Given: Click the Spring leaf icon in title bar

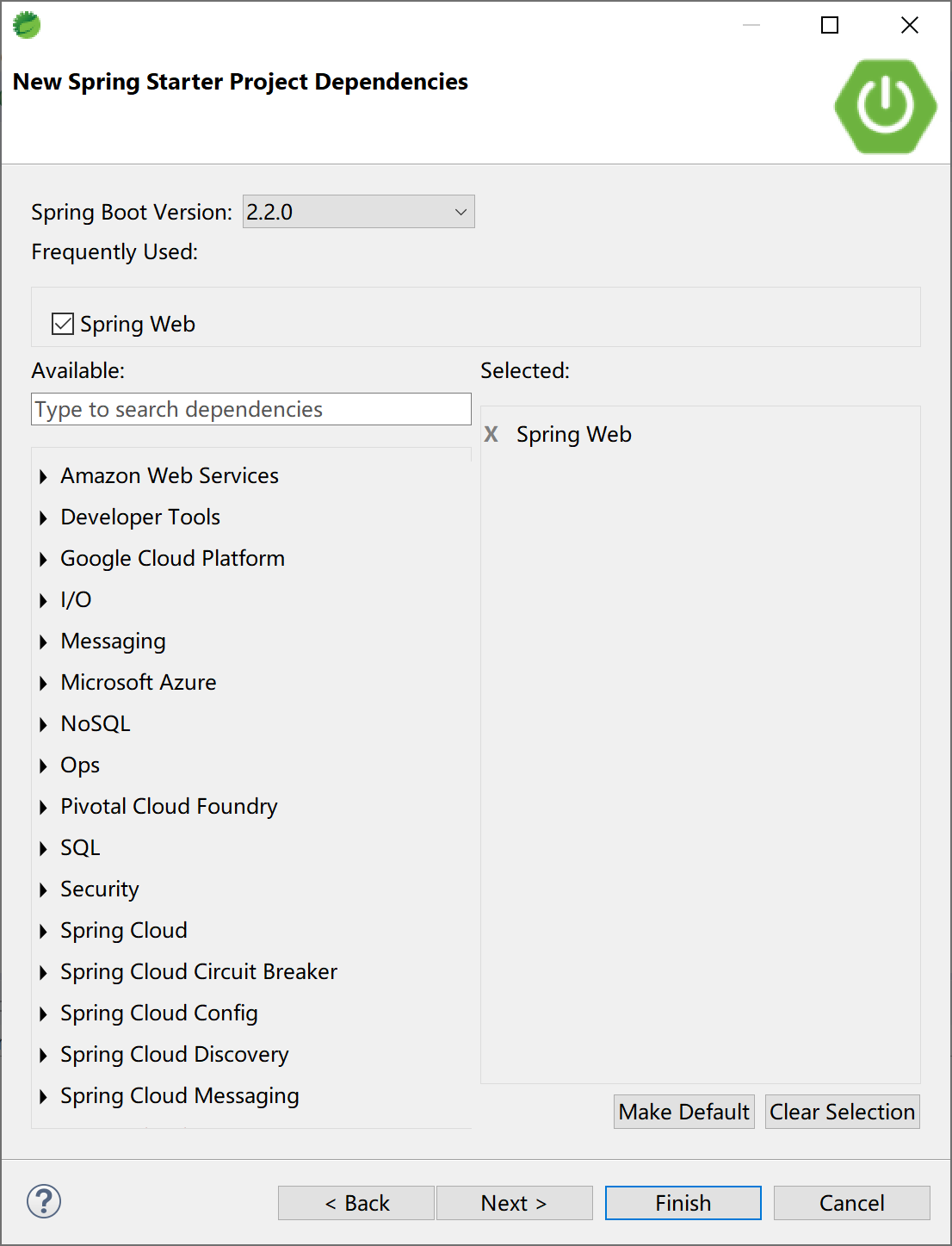Looking at the screenshot, I should [x=27, y=25].
